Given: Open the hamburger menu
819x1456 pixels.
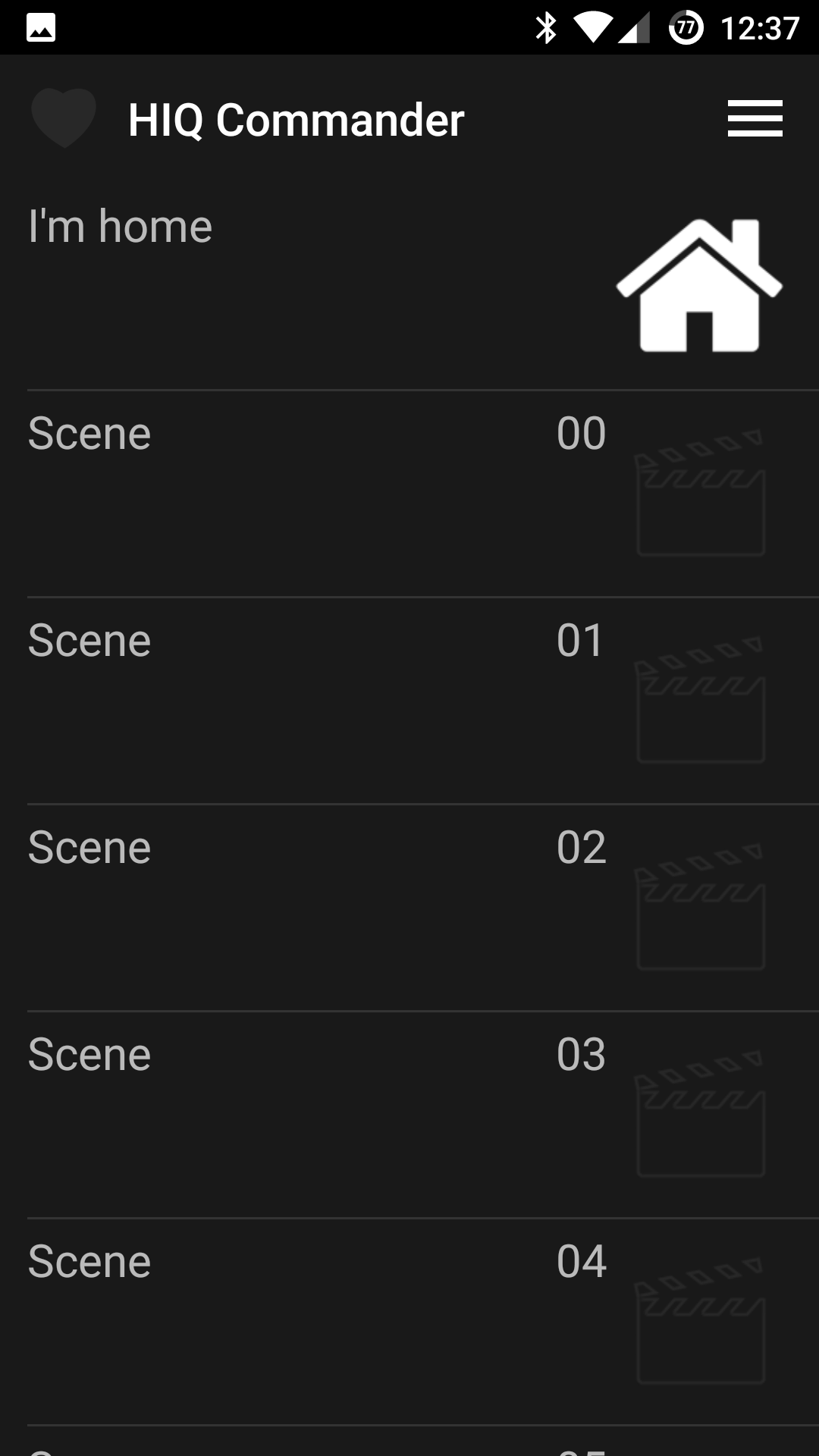Looking at the screenshot, I should tap(755, 119).
